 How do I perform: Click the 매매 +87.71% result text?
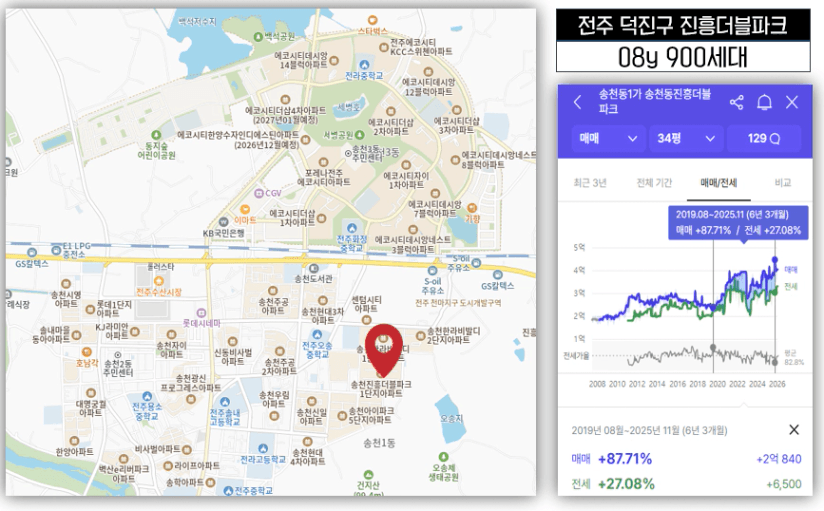[x=612, y=459]
